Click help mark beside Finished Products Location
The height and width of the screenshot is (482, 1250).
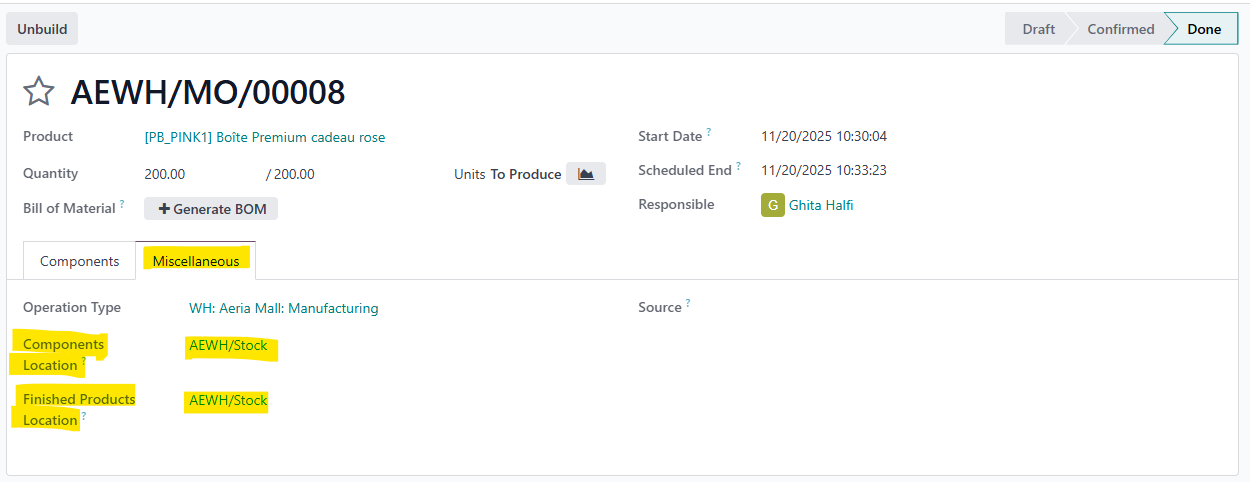84,416
